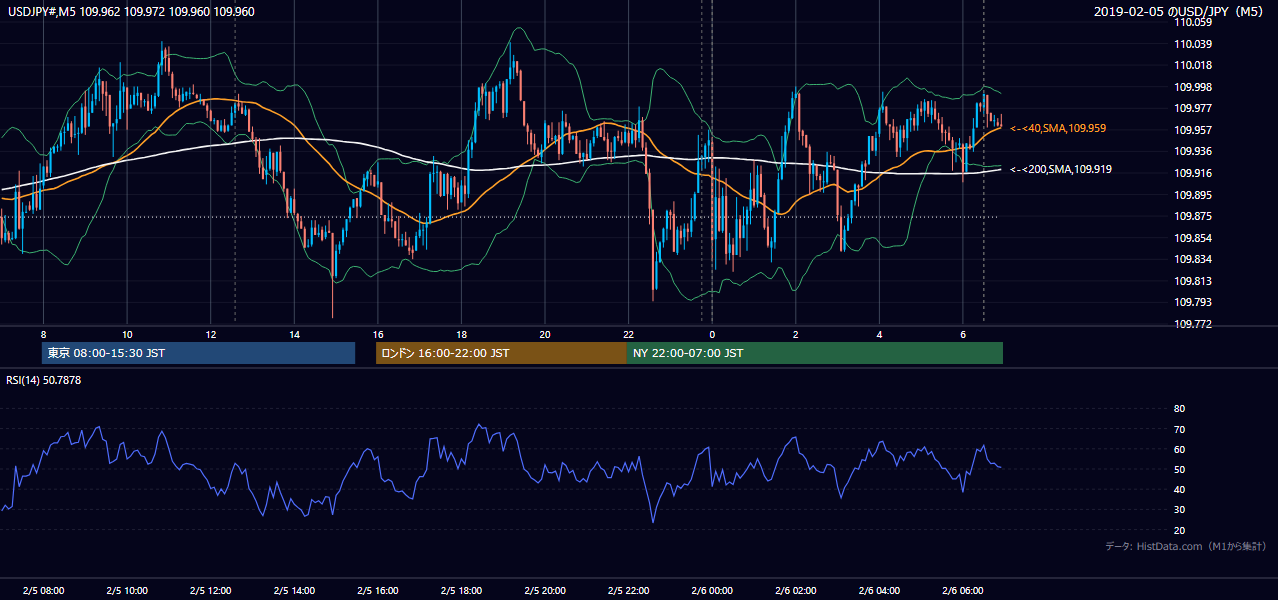Click the RSI 80 level label
Image resolution: width=1278 pixels, height=600 pixels.
[1179, 409]
